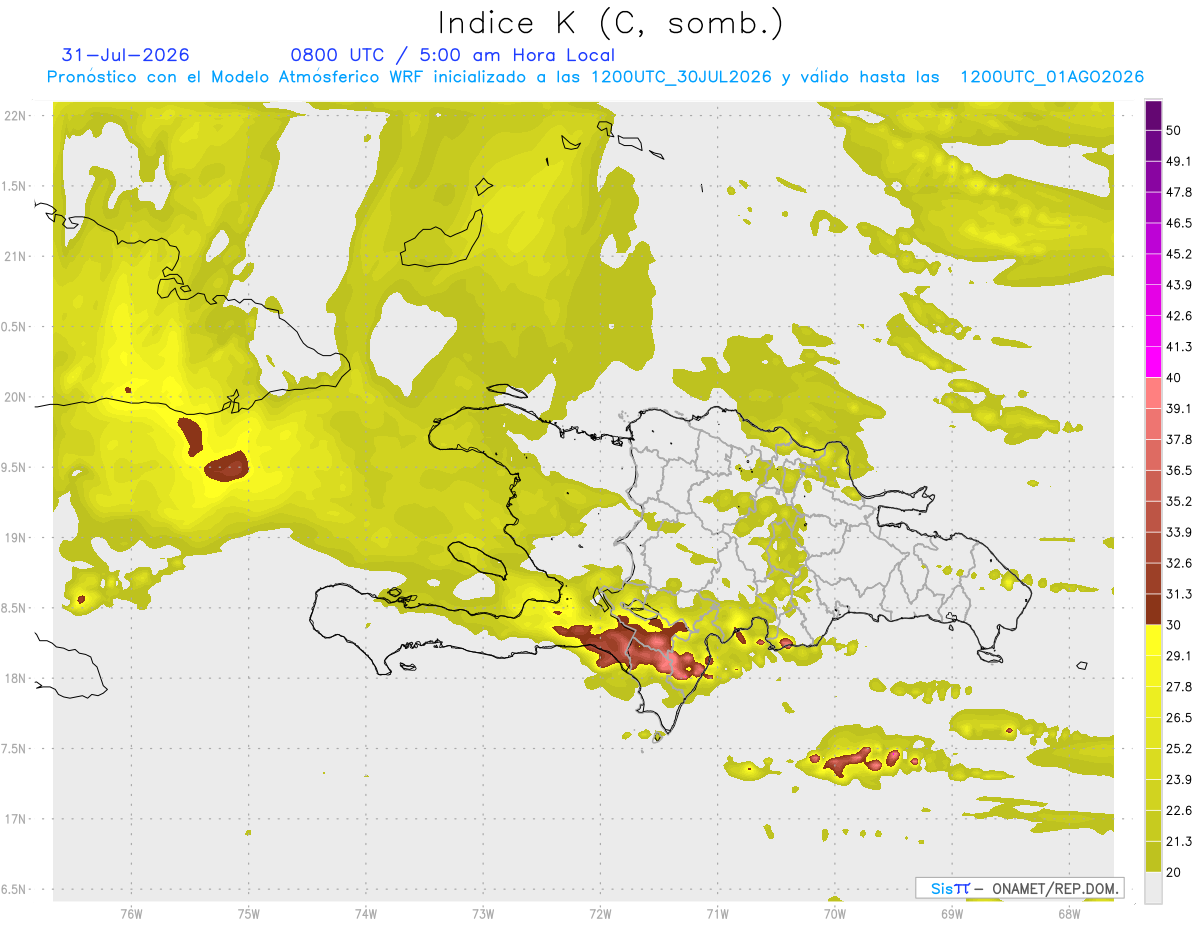Click the color bar value '40'
The height and width of the screenshot is (927, 1200).
coord(1175,378)
